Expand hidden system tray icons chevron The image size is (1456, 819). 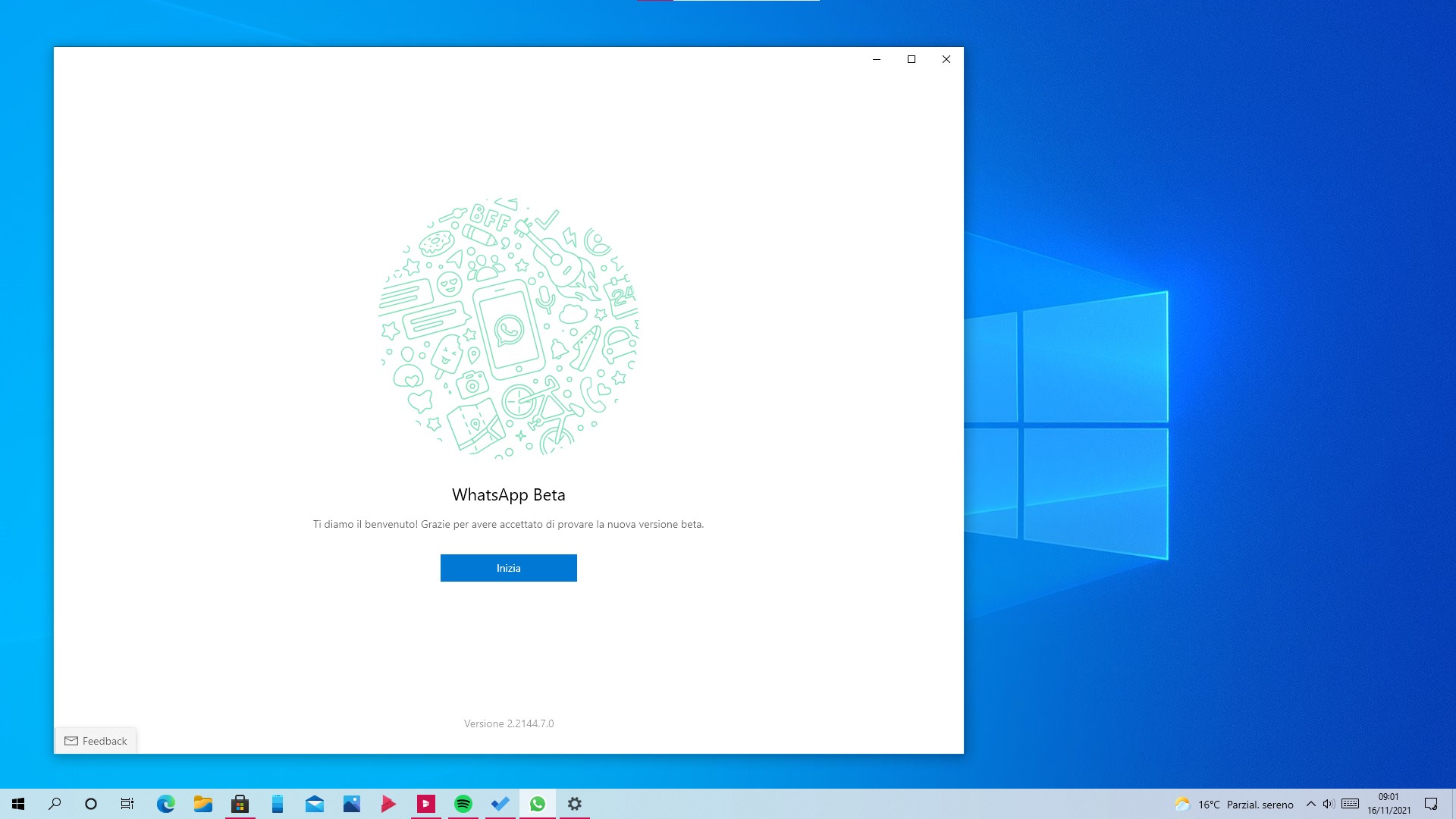1310,804
